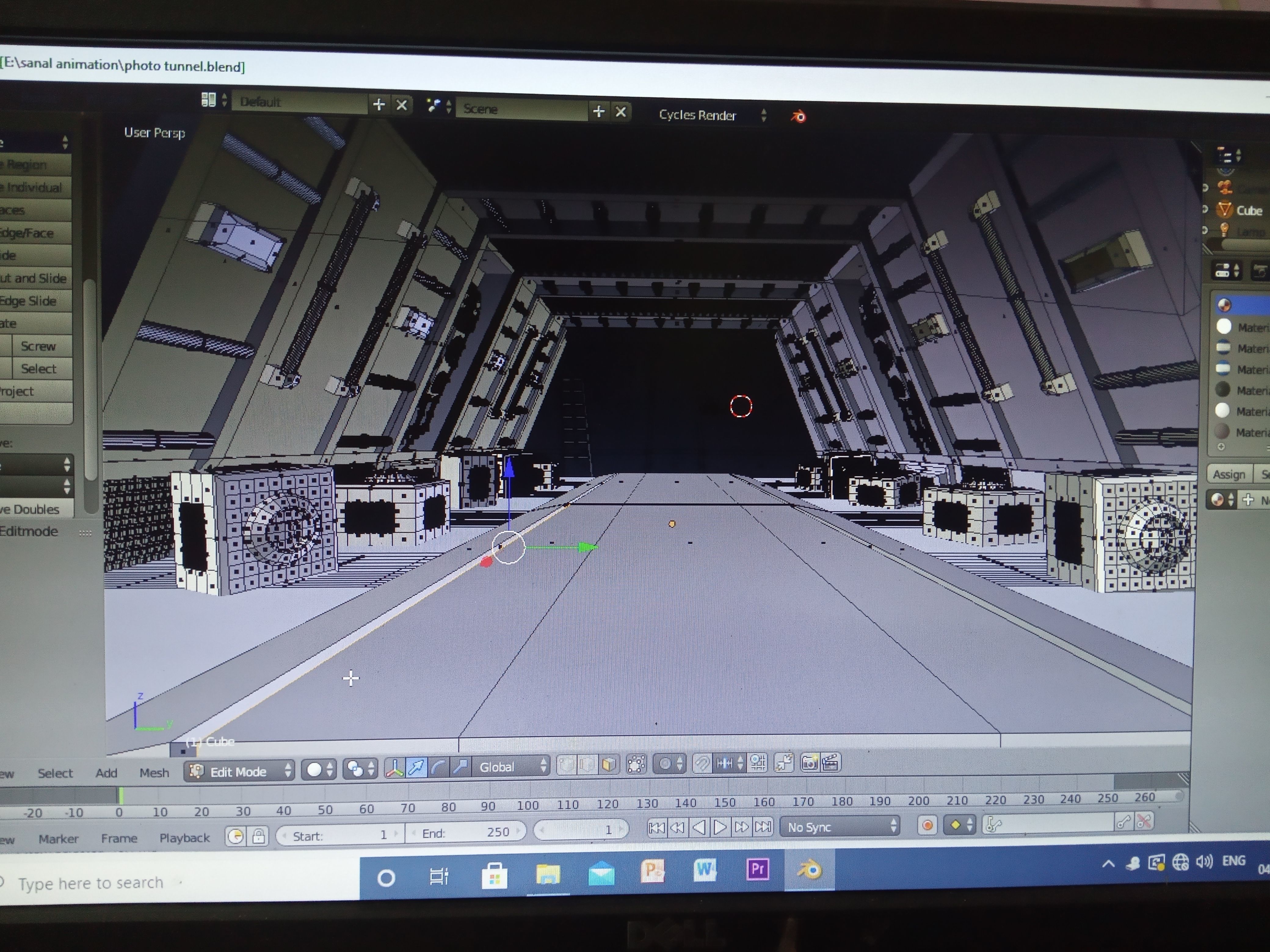Click the Blender logo icon in header
This screenshot has height=952, width=1270.
pos(798,117)
